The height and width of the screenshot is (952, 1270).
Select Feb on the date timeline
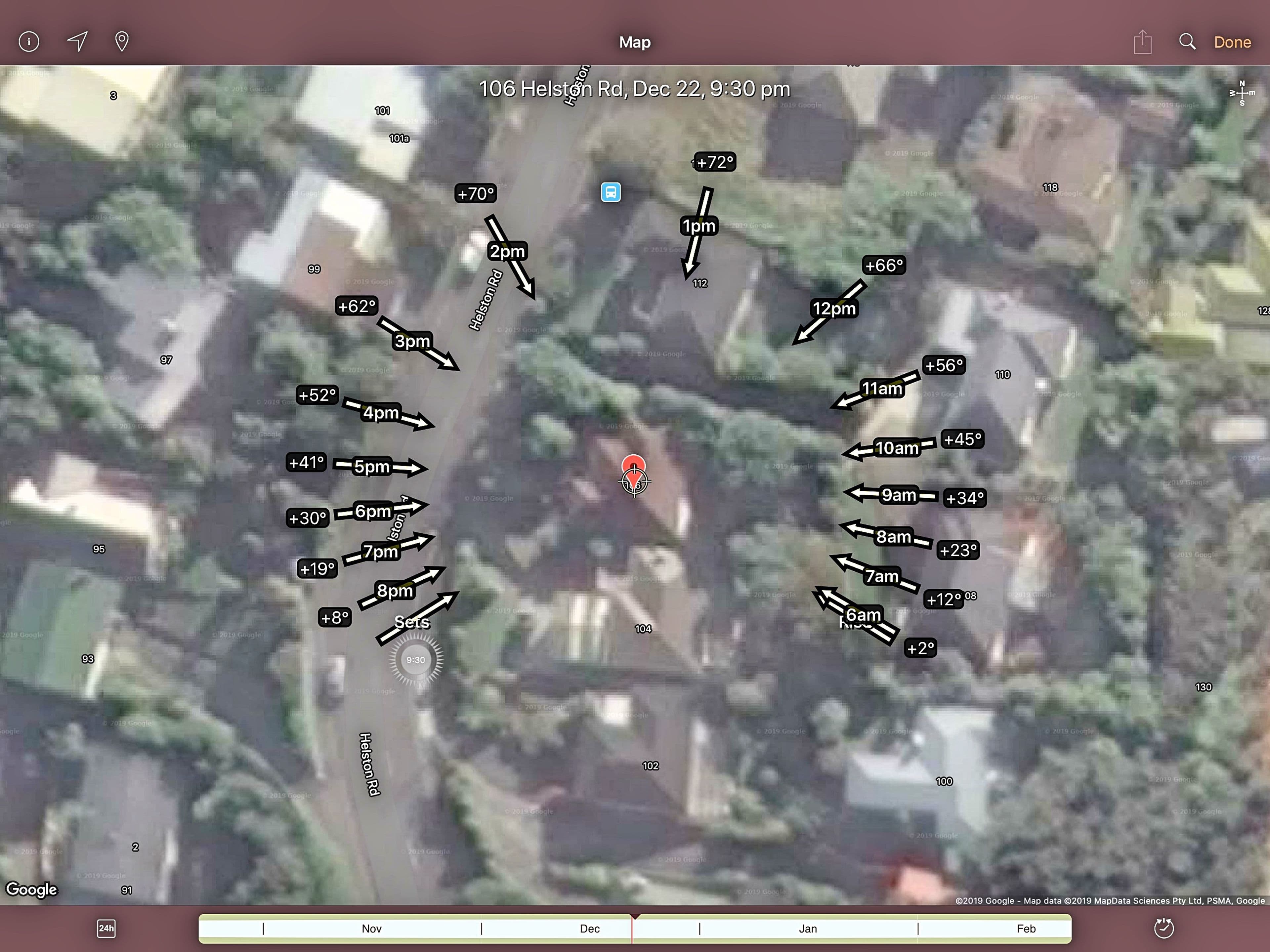pyautogui.click(x=1026, y=929)
